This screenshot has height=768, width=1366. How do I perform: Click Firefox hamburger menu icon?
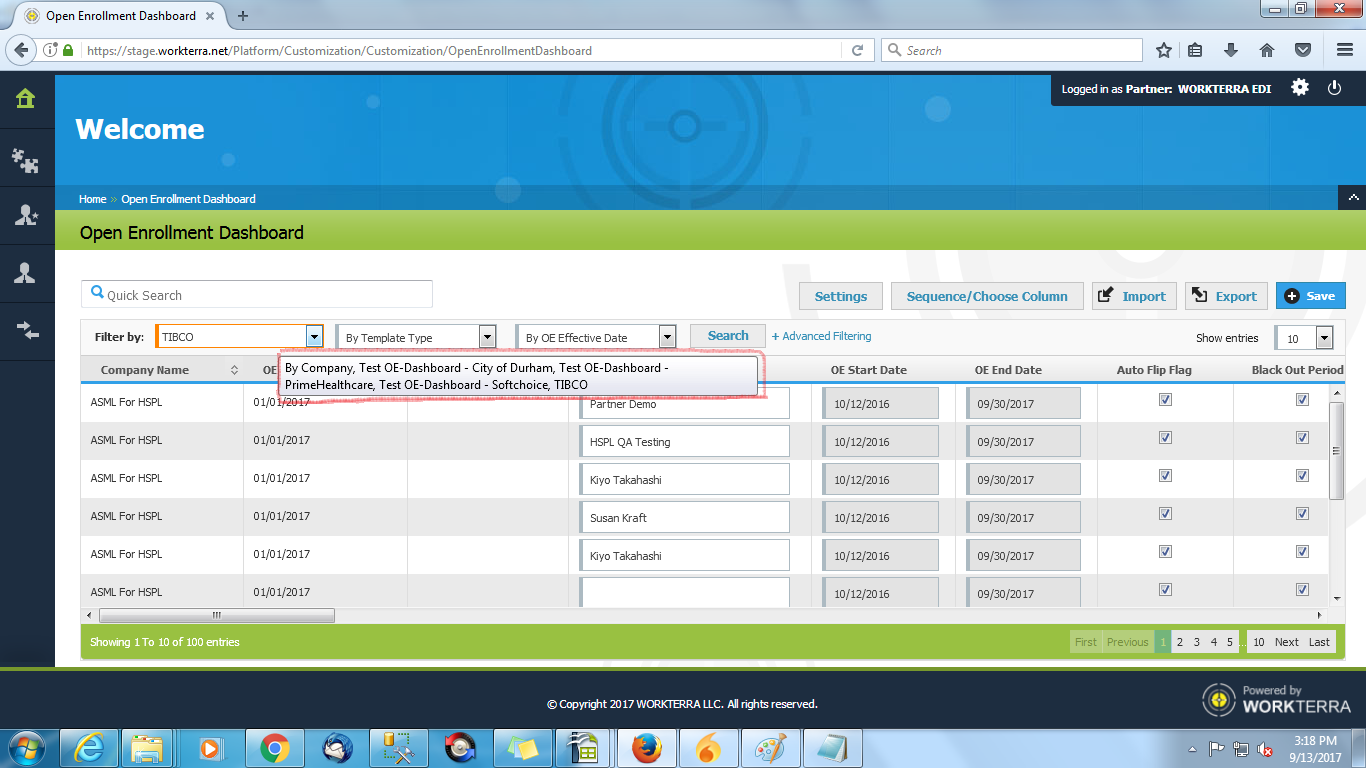1344,50
